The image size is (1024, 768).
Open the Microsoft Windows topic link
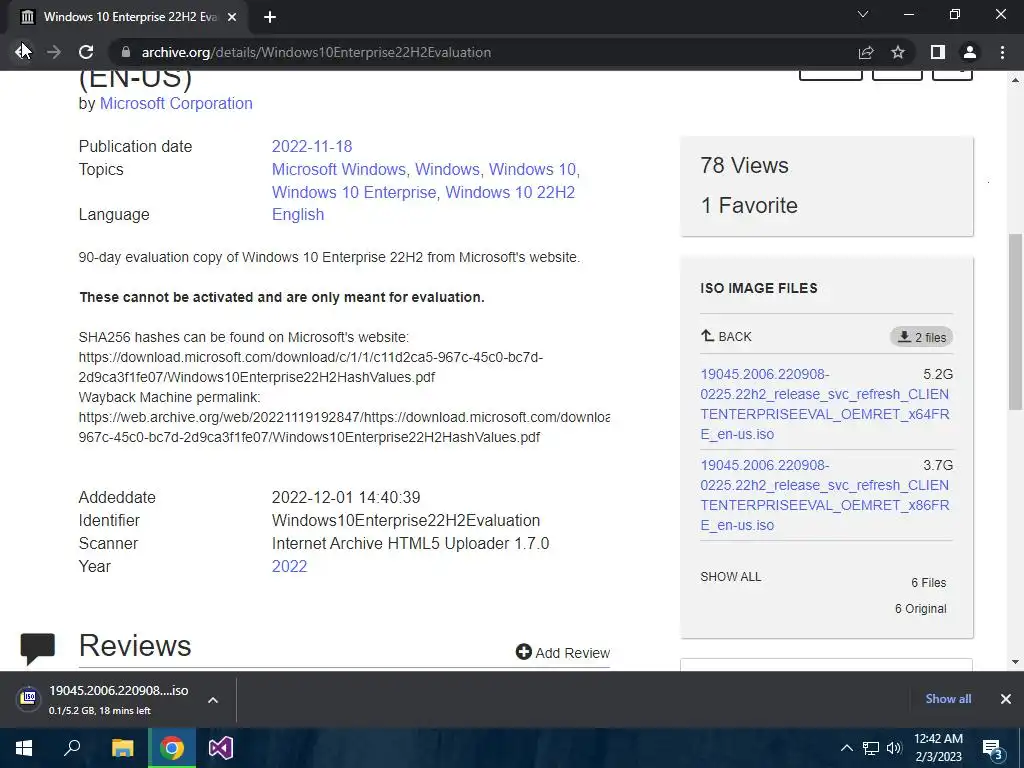[x=338, y=169]
